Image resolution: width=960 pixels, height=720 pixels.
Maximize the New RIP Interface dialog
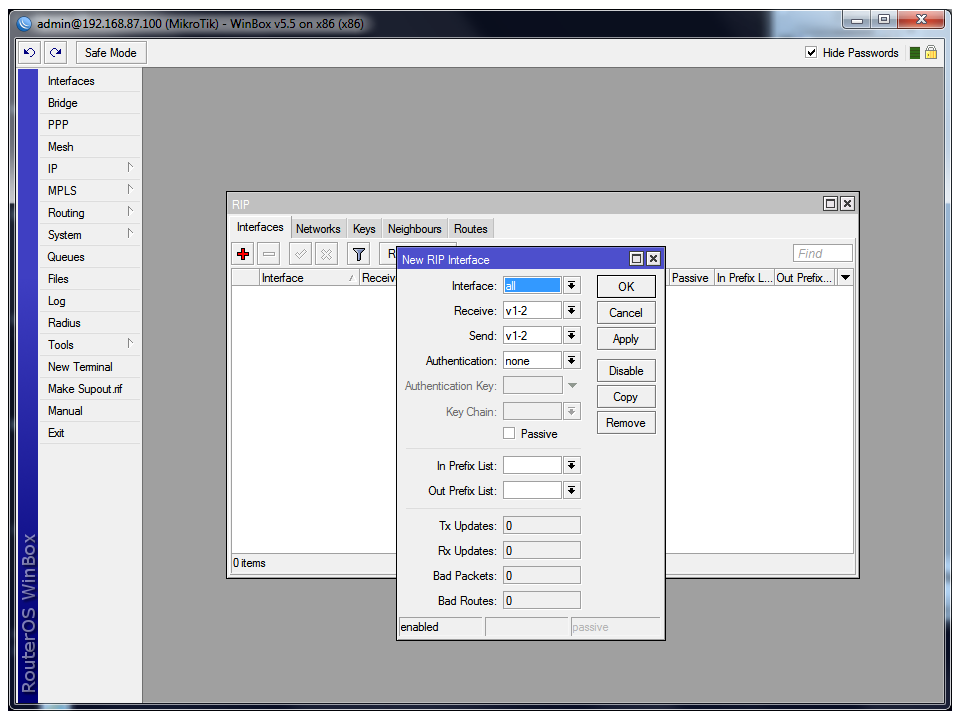tap(636, 259)
